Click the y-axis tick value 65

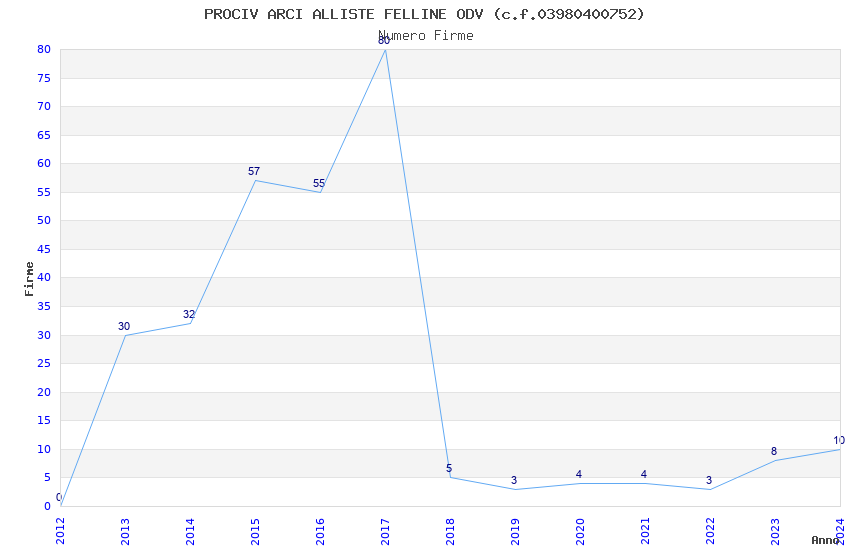point(44,135)
